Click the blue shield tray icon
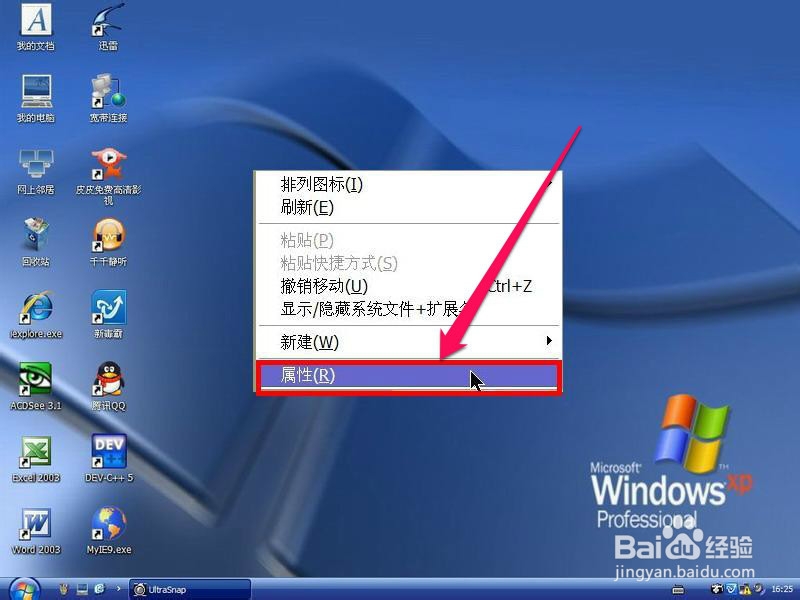This screenshot has height=600, width=800. (731, 589)
